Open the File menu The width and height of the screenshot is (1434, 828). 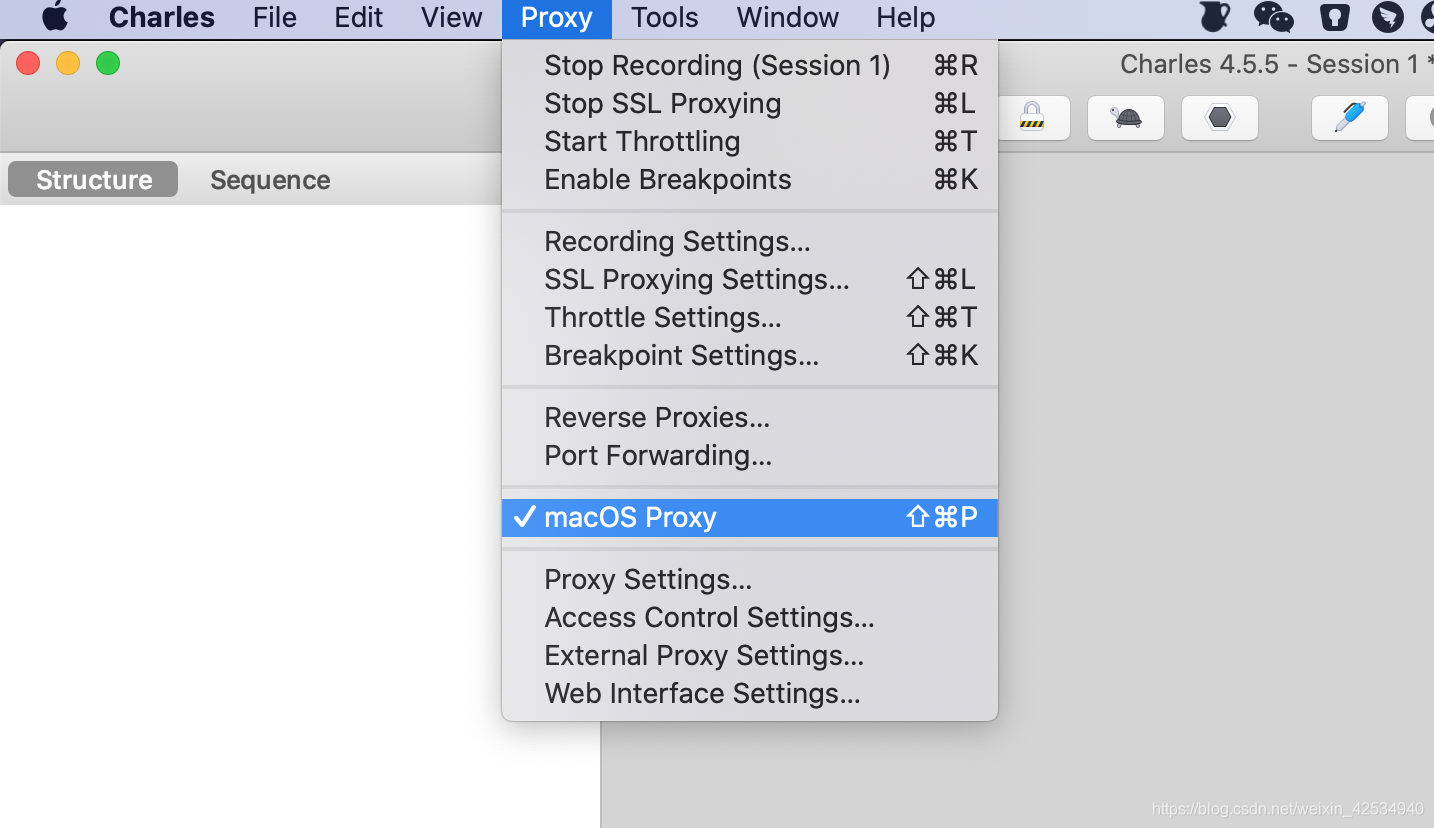(x=274, y=17)
